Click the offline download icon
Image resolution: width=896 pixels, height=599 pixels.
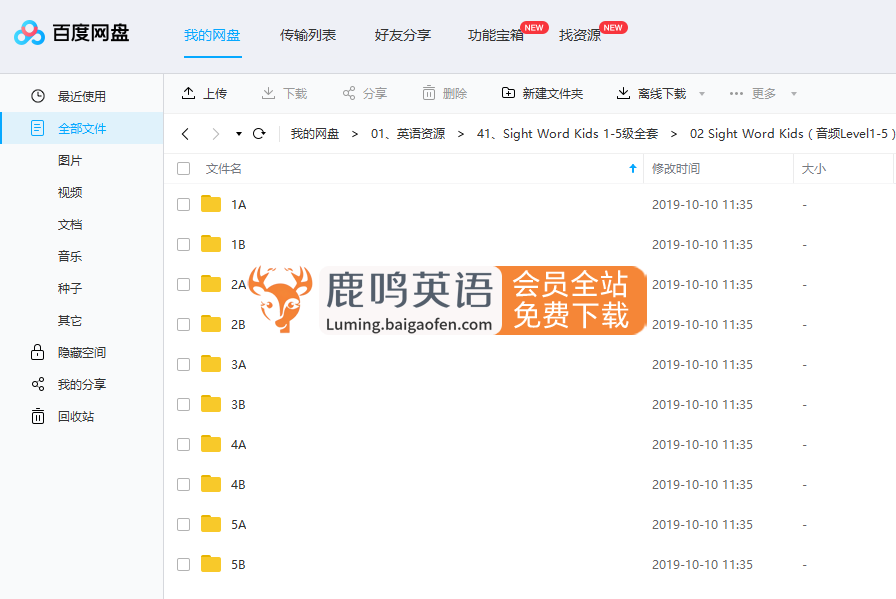click(x=623, y=93)
